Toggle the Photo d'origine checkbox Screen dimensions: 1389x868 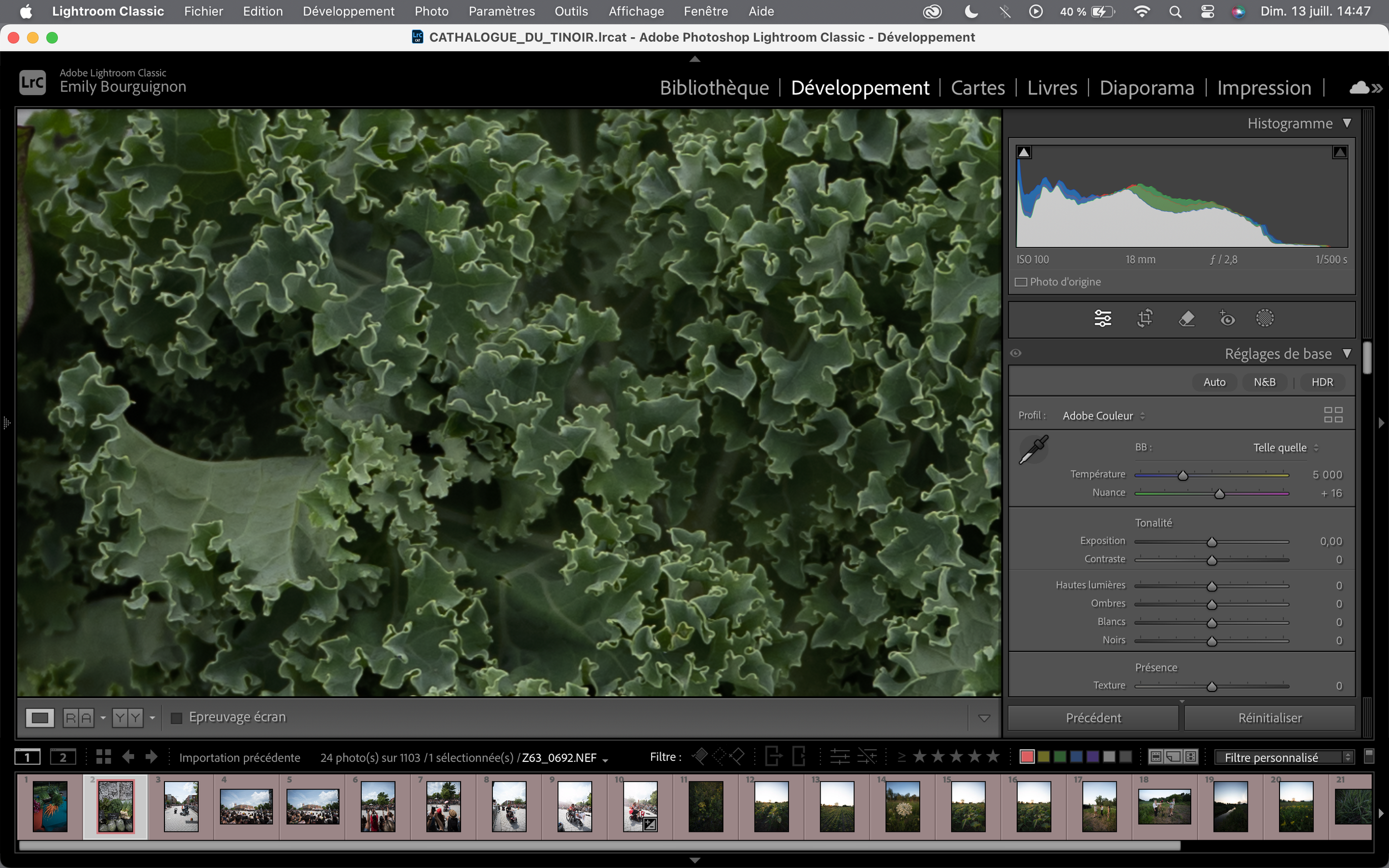click(1021, 282)
